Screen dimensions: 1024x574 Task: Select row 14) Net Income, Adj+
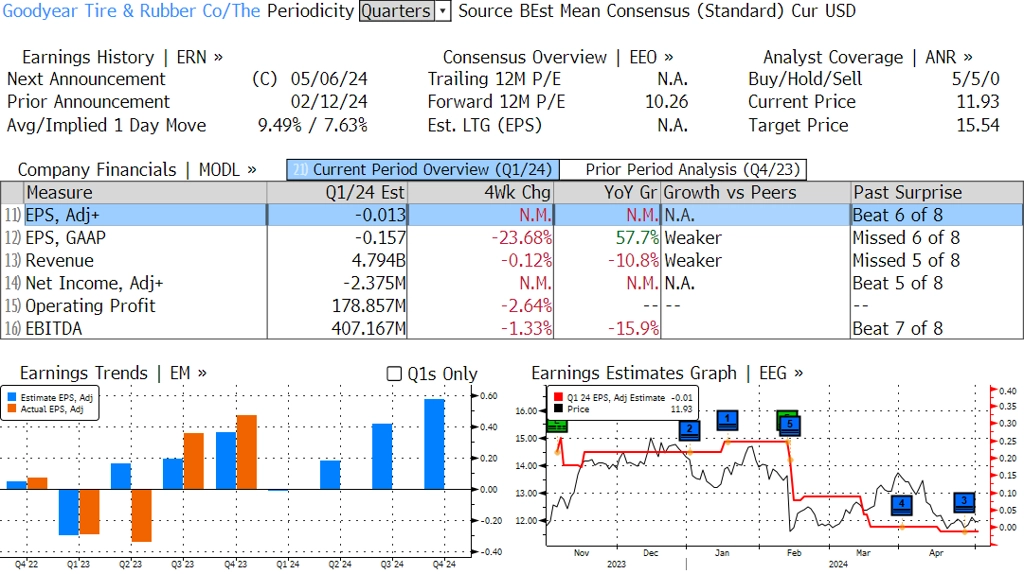pos(512,283)
